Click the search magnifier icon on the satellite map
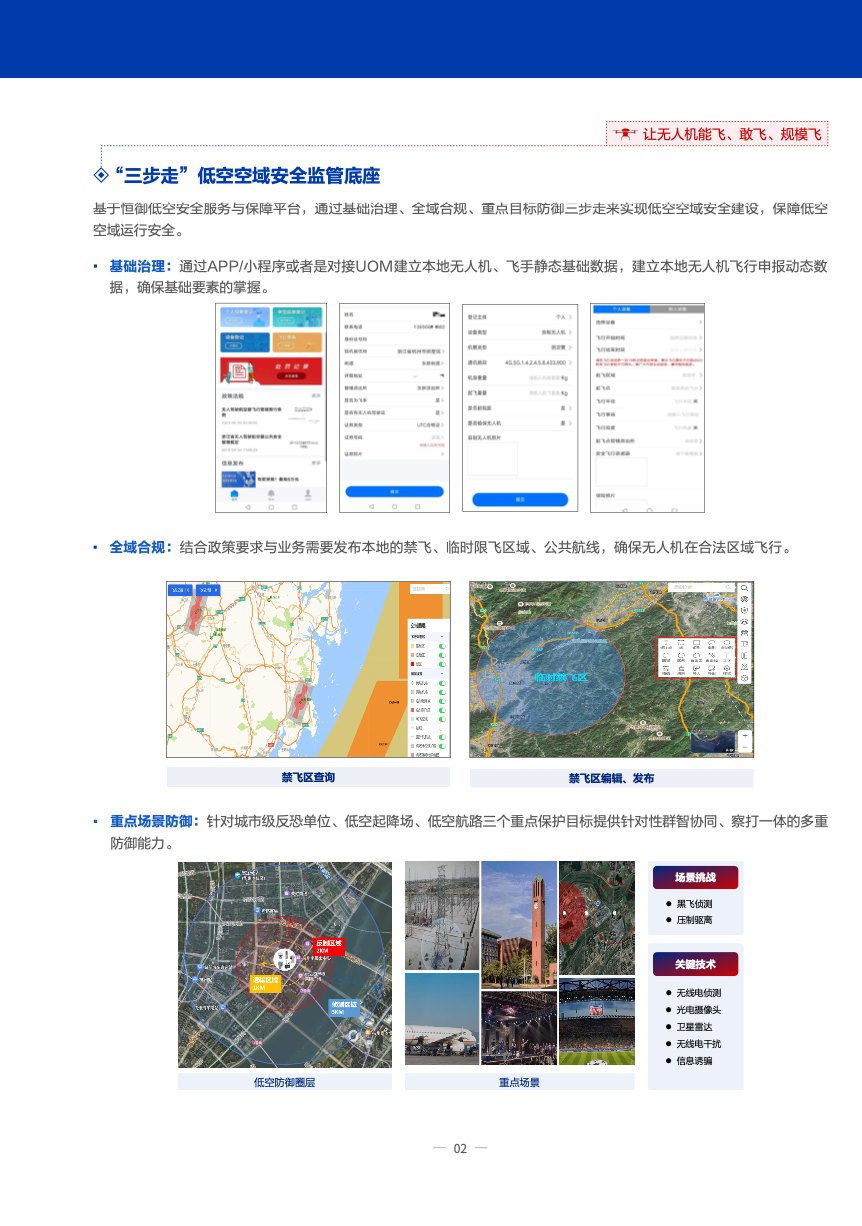Image resolution: width=862 pixels, height=1226 pixels. coord(744,589)
